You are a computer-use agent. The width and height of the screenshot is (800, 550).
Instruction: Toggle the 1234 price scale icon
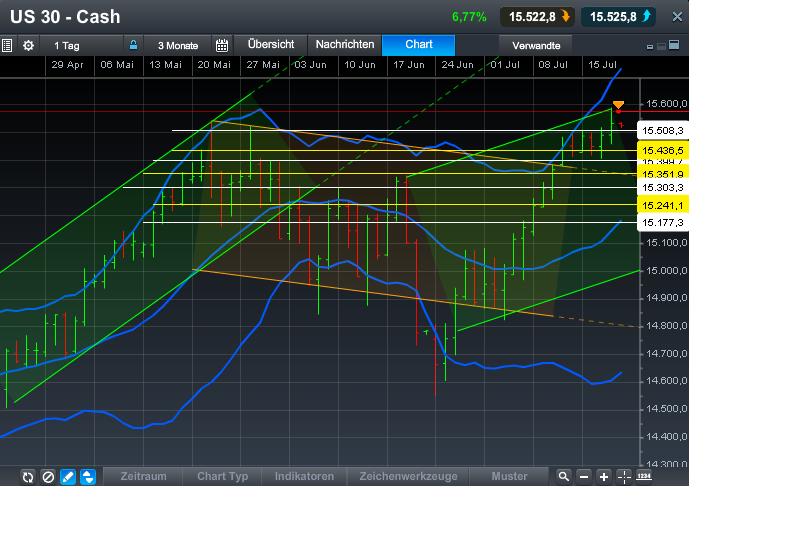pyautogui.click(x=643, y=476)
